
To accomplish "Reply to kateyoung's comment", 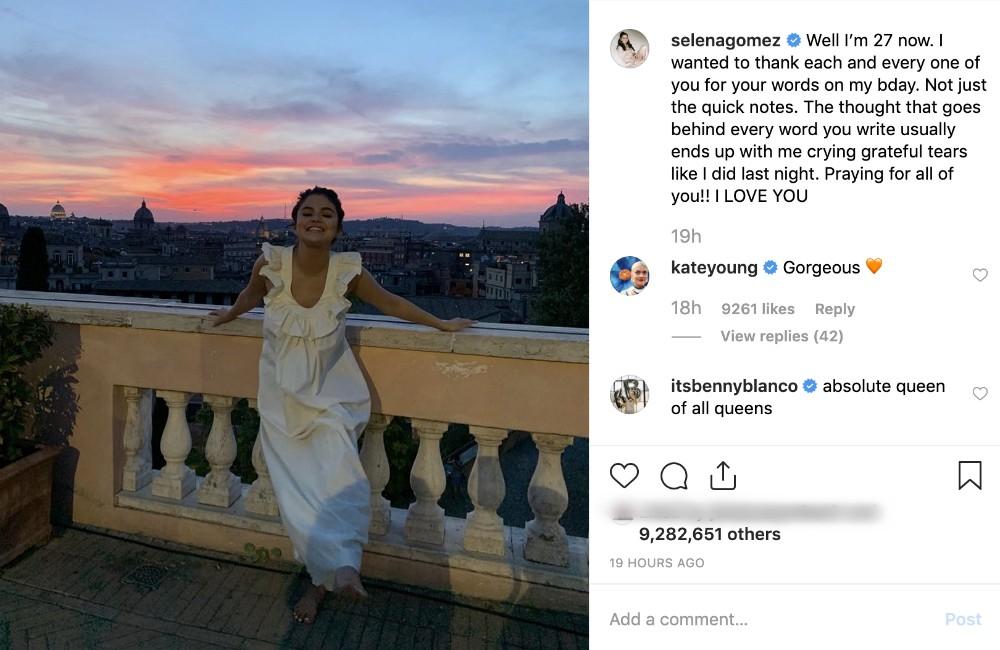I will coord(834,309).
